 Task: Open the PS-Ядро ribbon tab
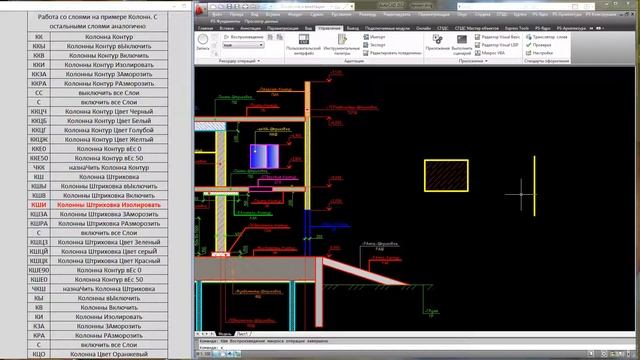click(x=542, y=28)
